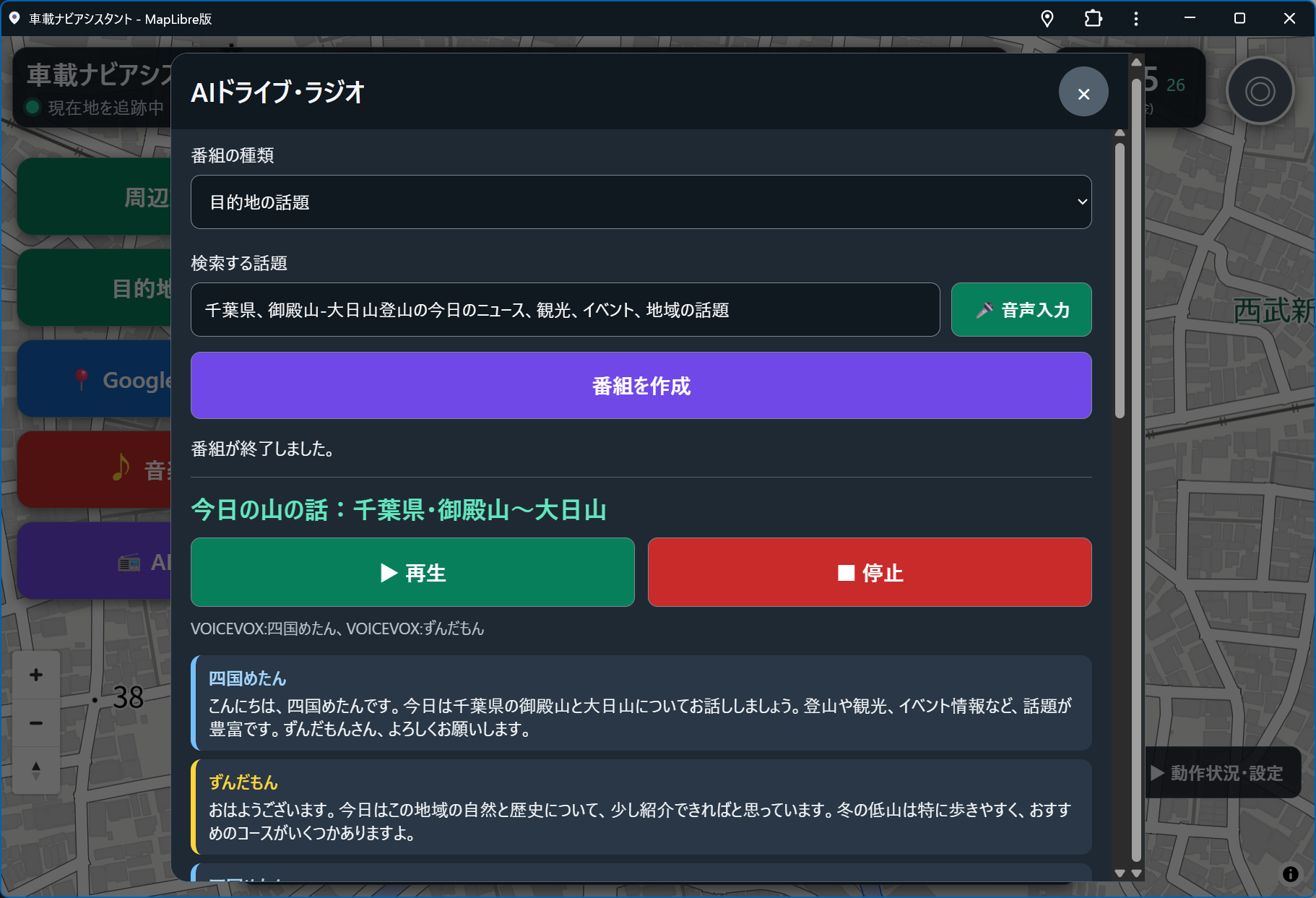The width and height of the screenshot is (1316, 898).
Task: Click the location pin icon in title bar
Action: tap(1047, 19)
